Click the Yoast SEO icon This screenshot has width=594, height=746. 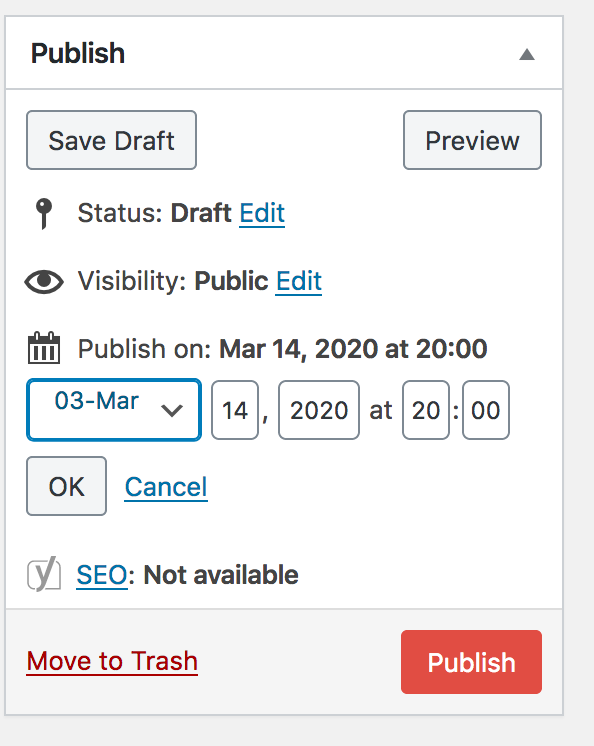point(44,574)
